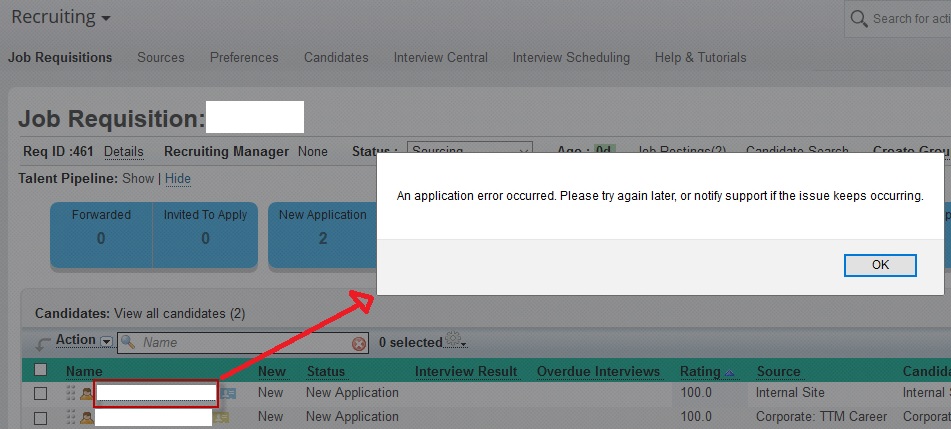This screenshot has height=429, width=951.
Task: Select the Interview Central tab
Action: tap(440, 58)
